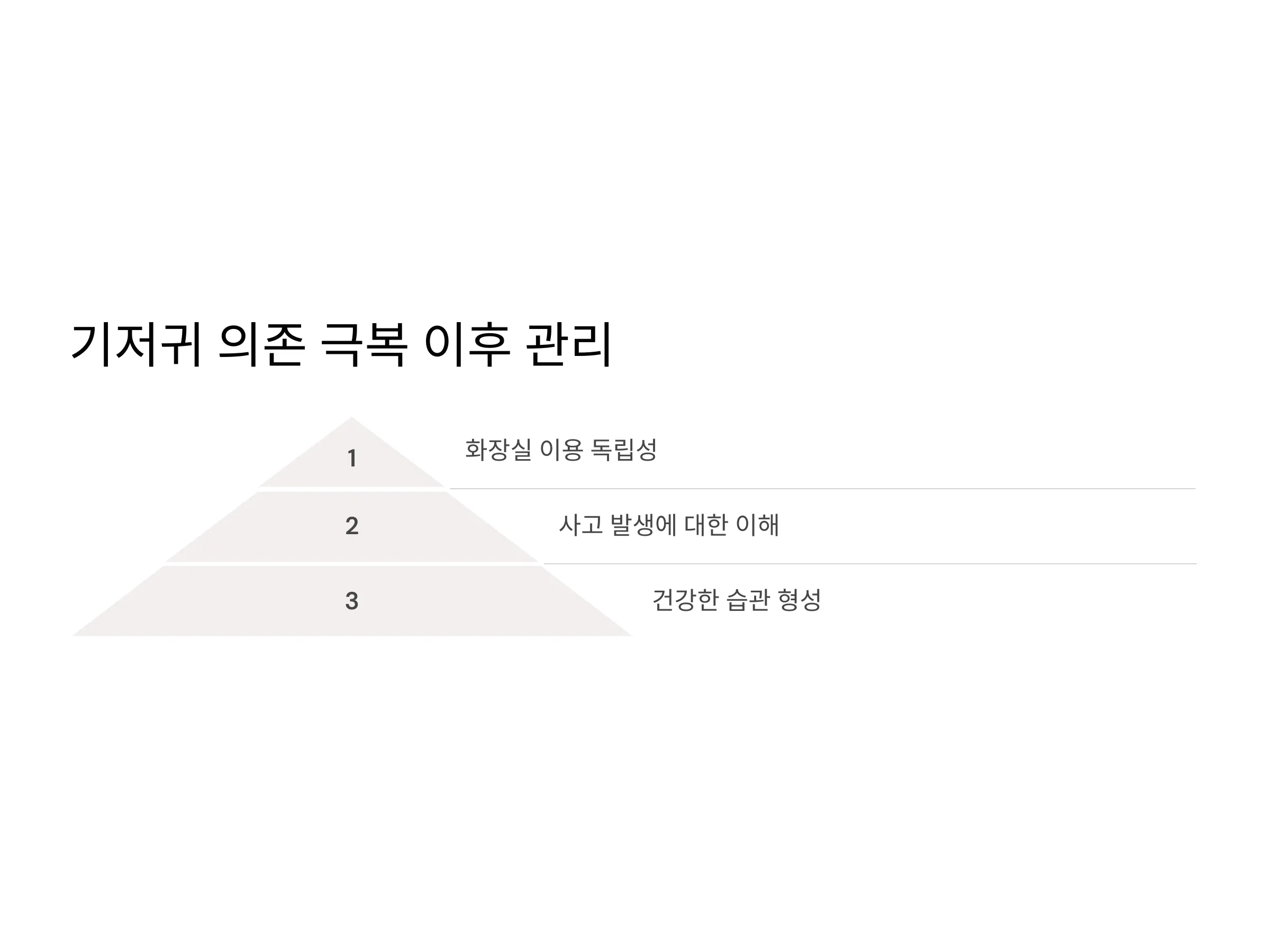Click the word 극복 in the title
The image size is (1270, 952).
364,345
